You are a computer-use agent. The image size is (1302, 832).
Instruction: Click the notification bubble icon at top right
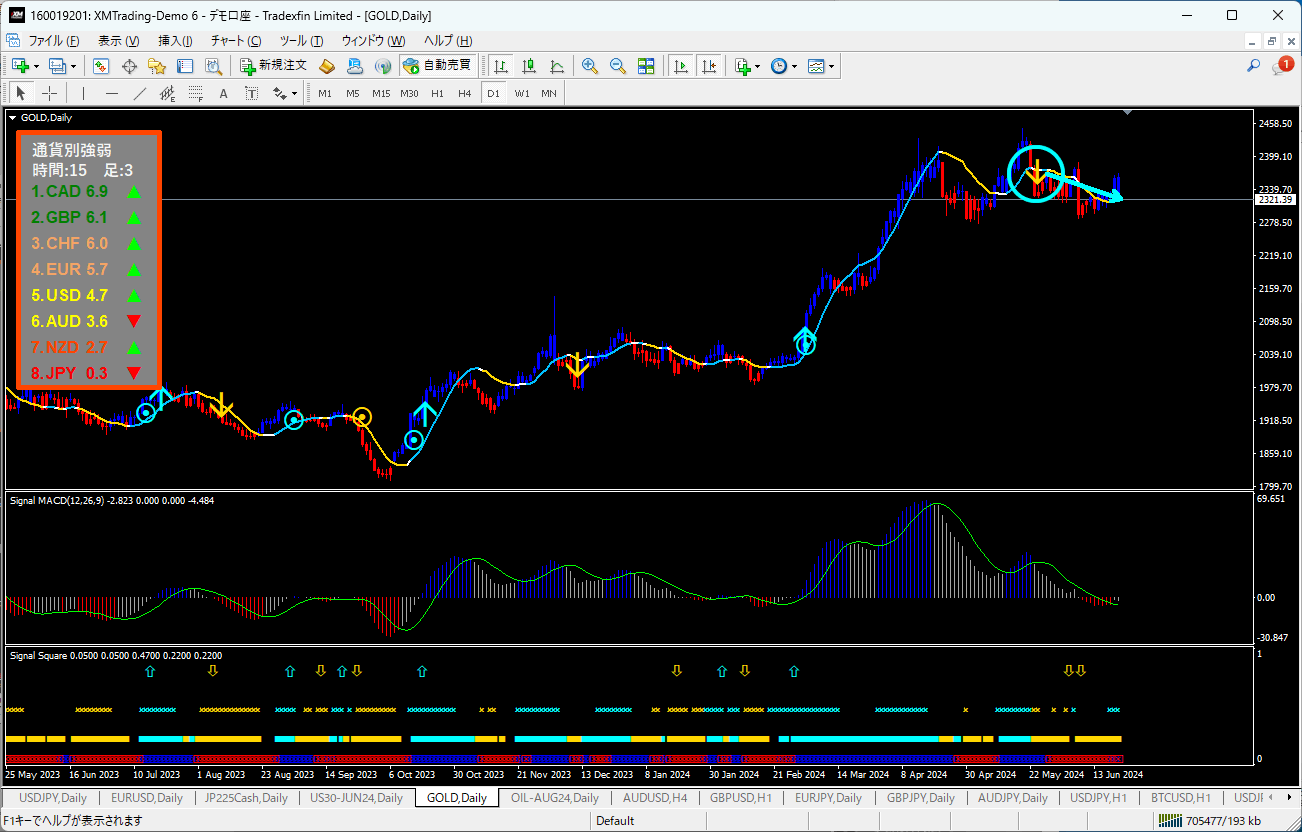tap(1282, 66)
